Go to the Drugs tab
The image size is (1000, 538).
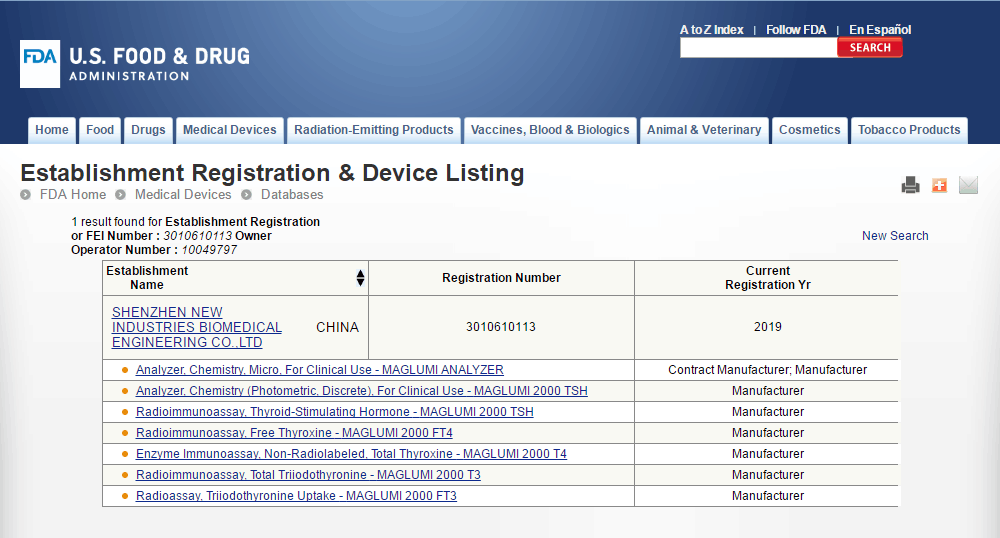click(148, 130)
